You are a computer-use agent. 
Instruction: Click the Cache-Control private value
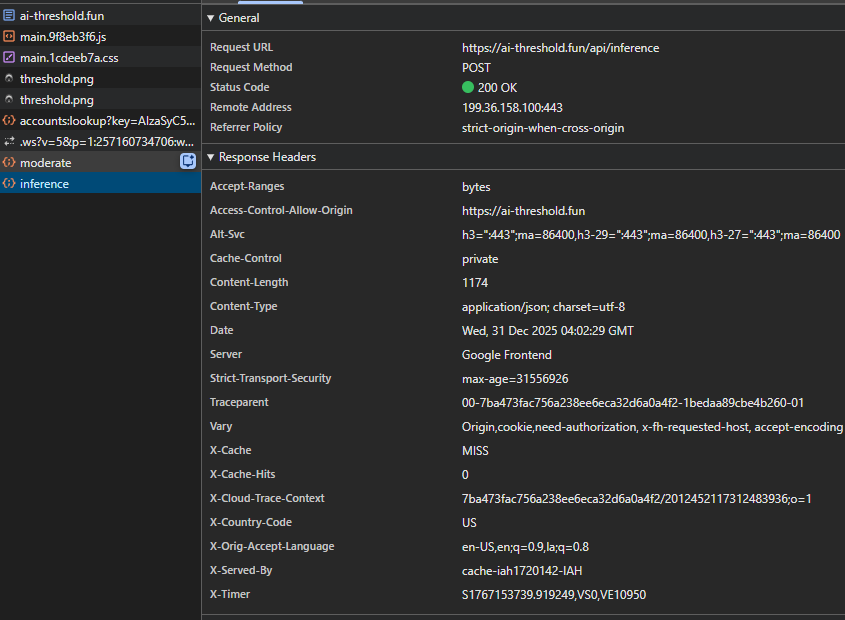[480, 259]
